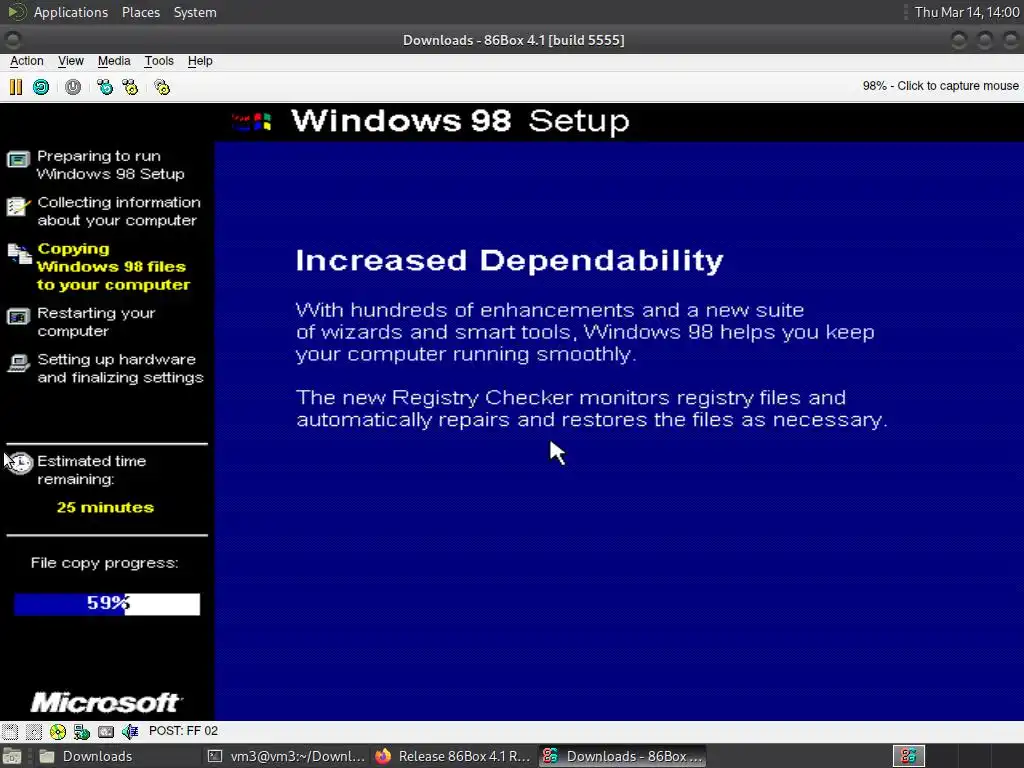The height and width of the screenshot is (768, 1024).
Task: Click notepad icon beside 'Collecting information' step
Action: tap(18, 206)
